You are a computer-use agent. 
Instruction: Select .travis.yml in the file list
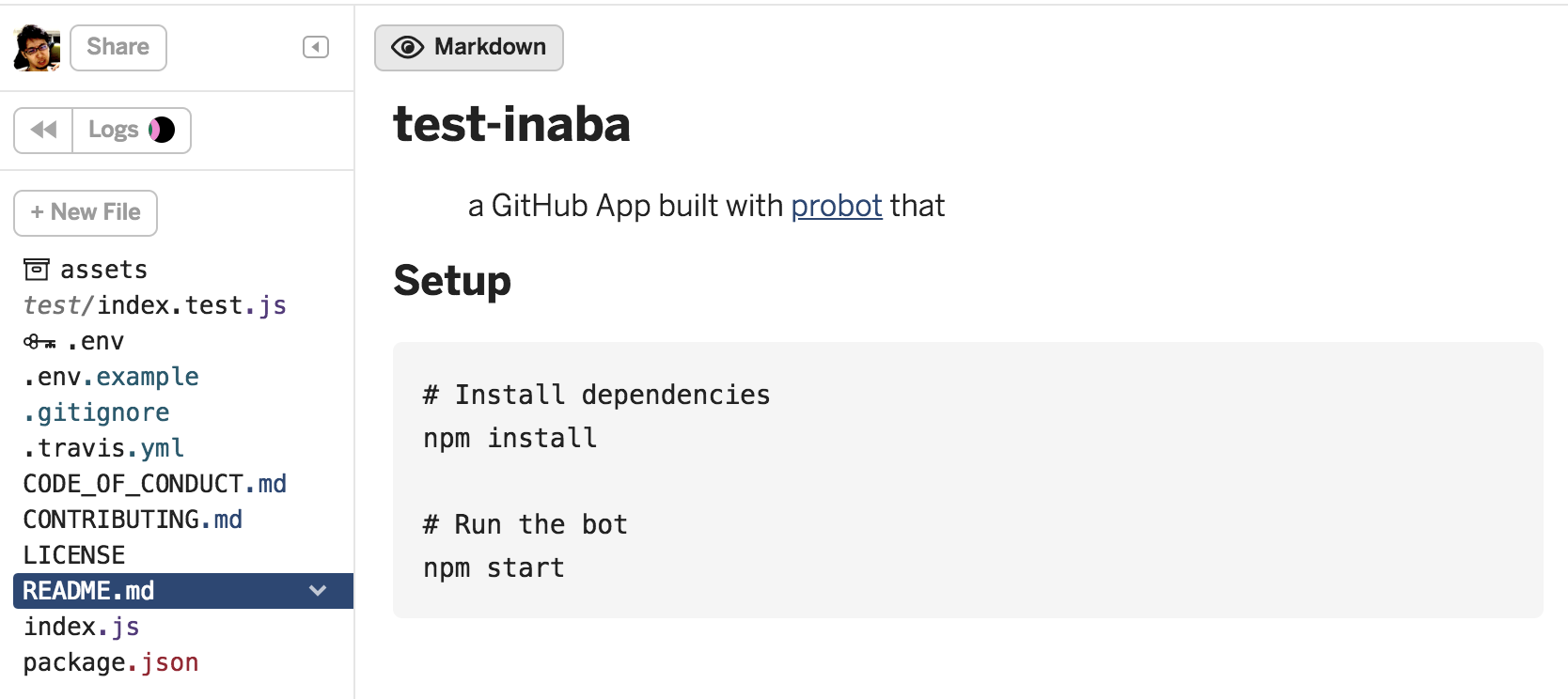click(103, 448)
